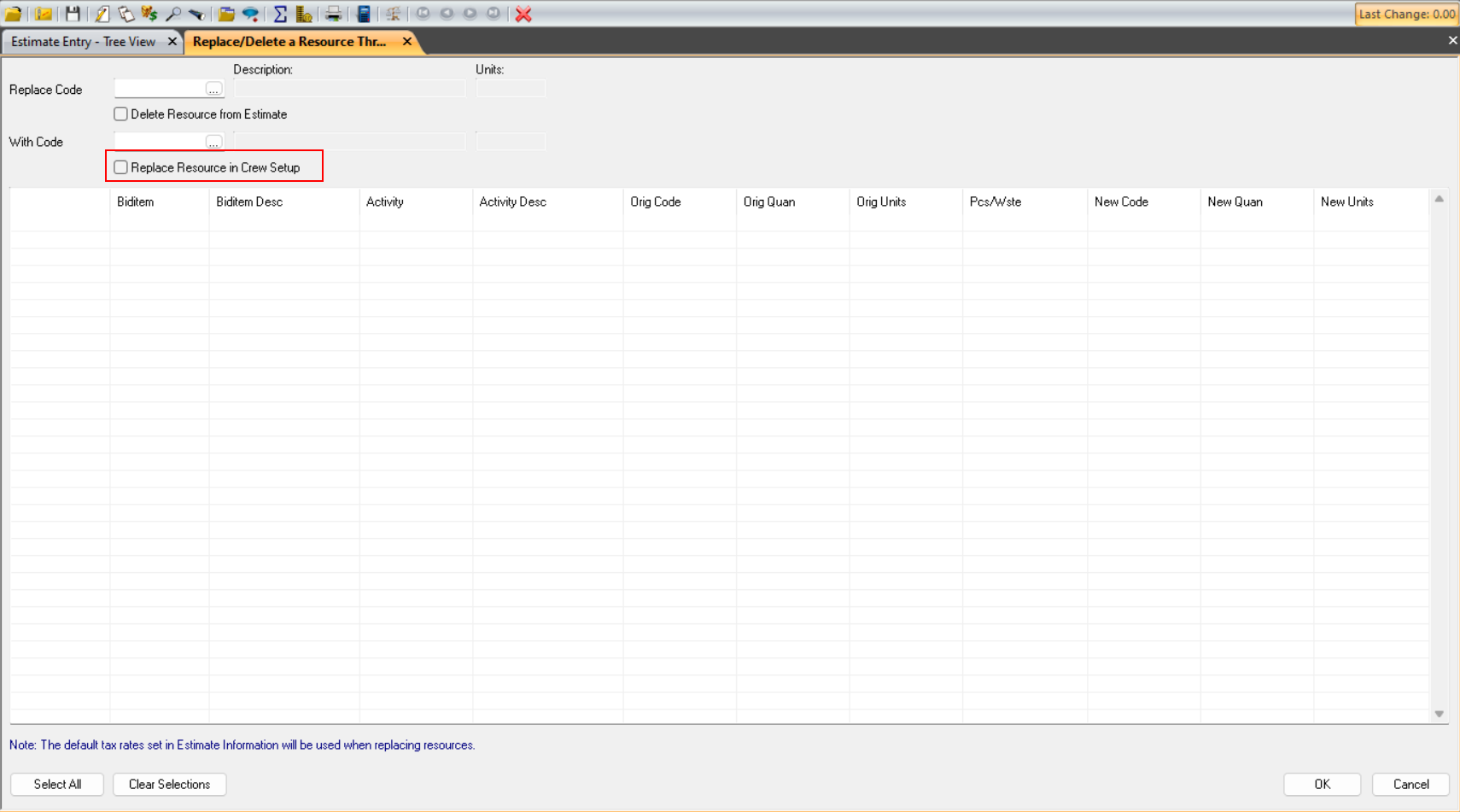Click the printer icon

[x=333, y=14]
